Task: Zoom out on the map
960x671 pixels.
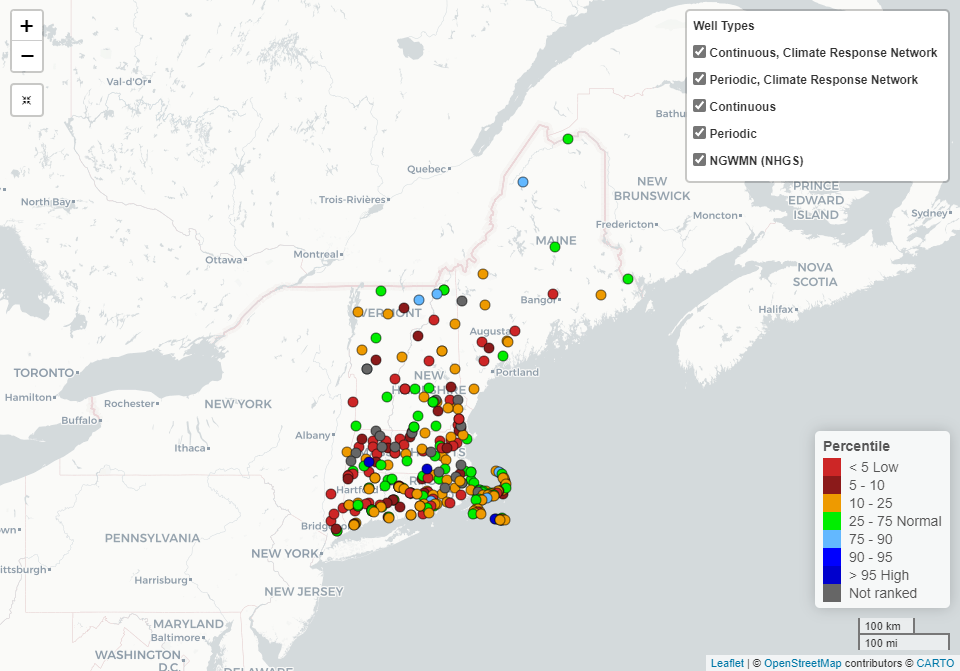Action: tap(26, 57)
